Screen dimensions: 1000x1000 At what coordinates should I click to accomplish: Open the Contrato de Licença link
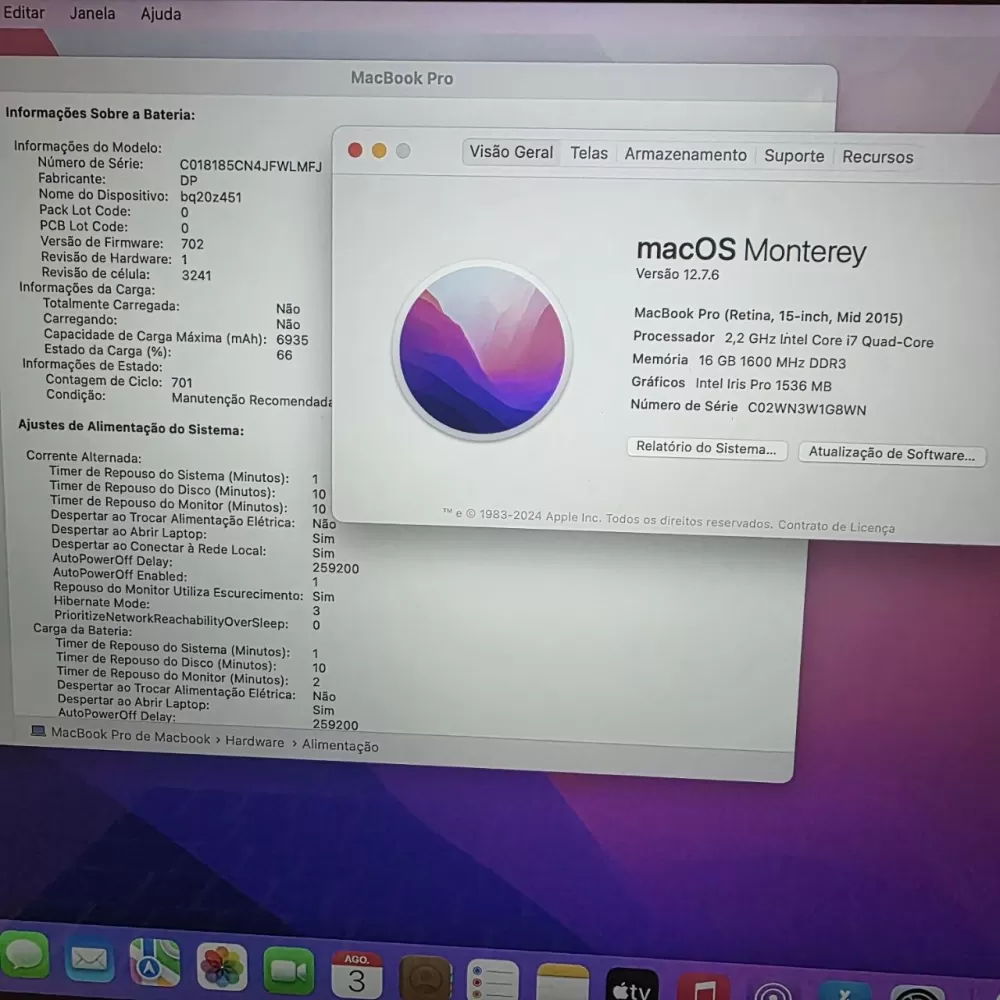(836, 527)
